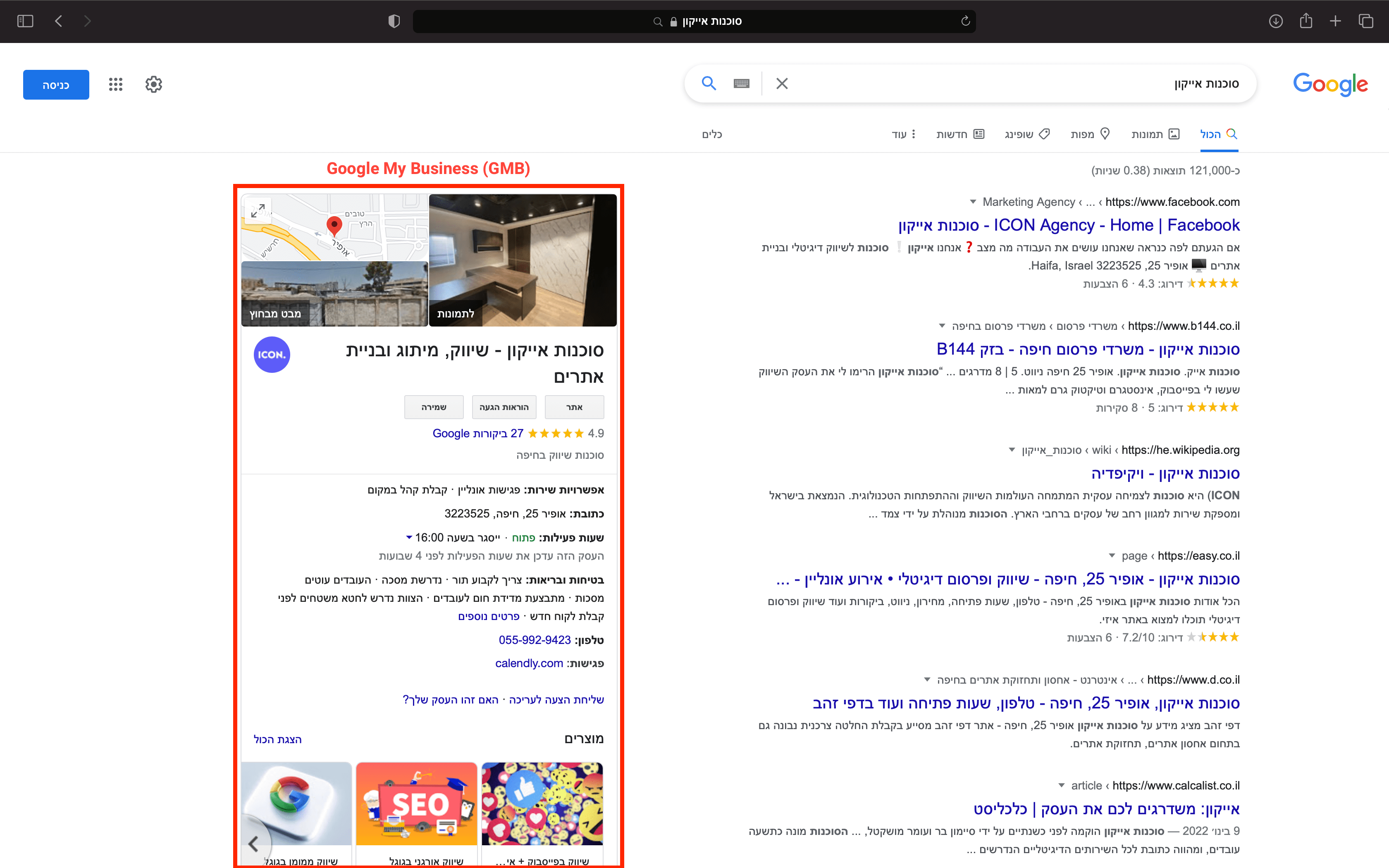
Task: Open the easy.co.il result title link
Action: pyautogui.click(x=1008, y=579)
